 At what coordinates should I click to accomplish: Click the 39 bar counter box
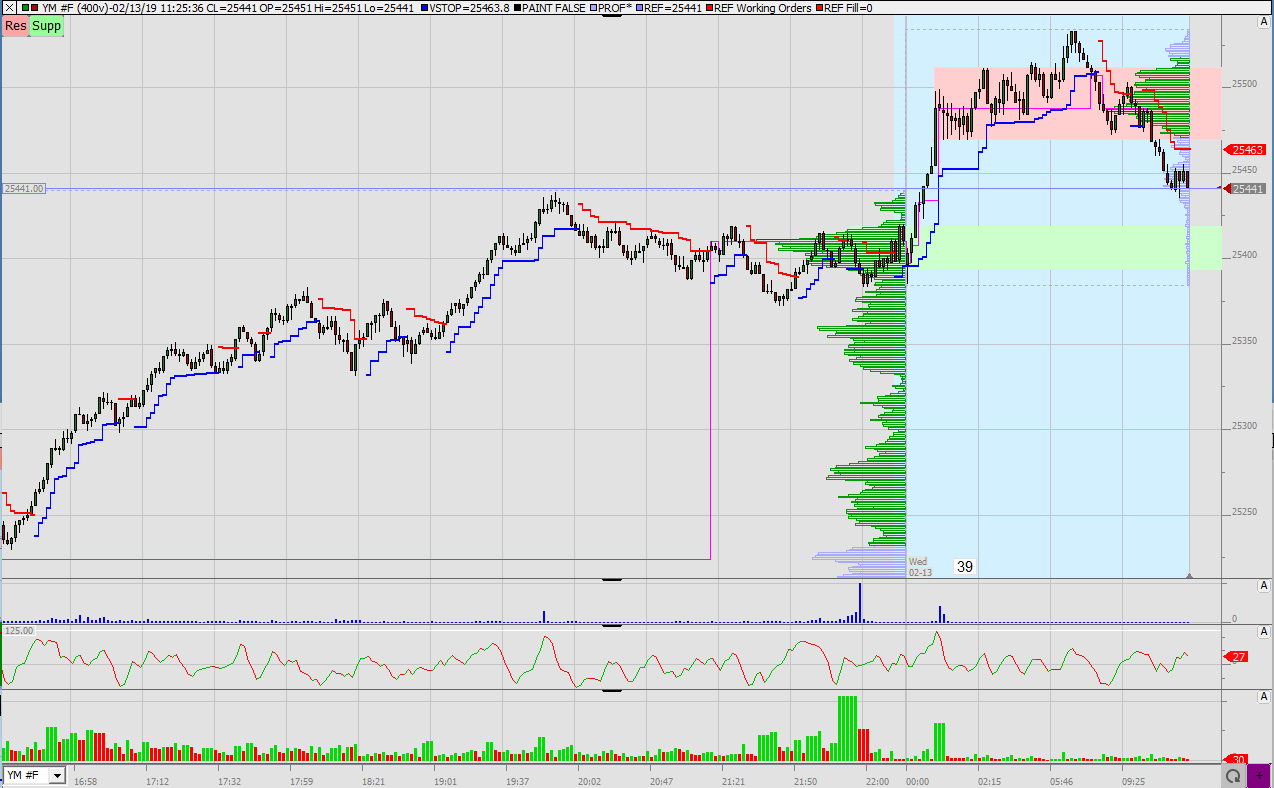click(x=963, y=566)
